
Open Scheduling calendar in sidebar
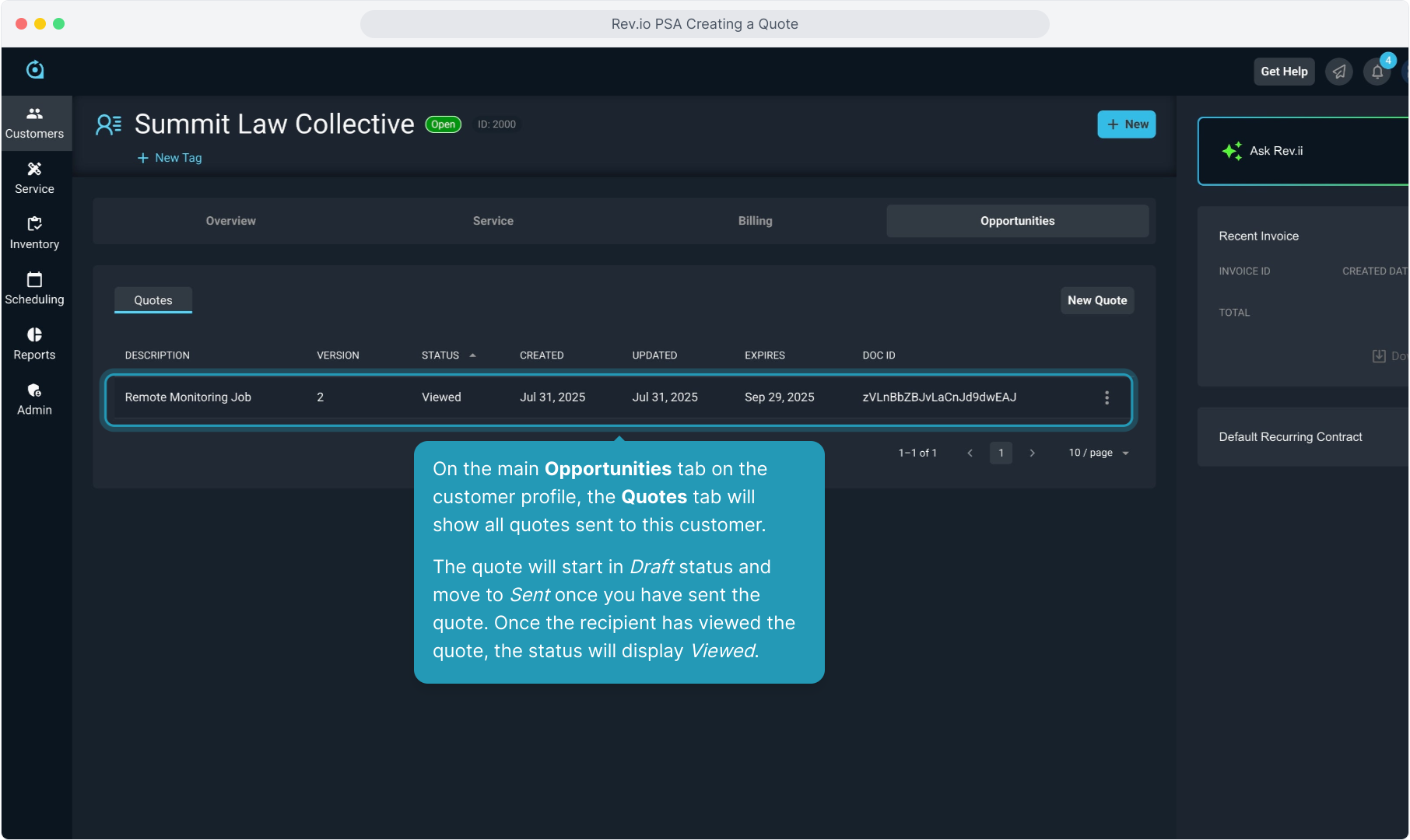(x=35, y=289)
